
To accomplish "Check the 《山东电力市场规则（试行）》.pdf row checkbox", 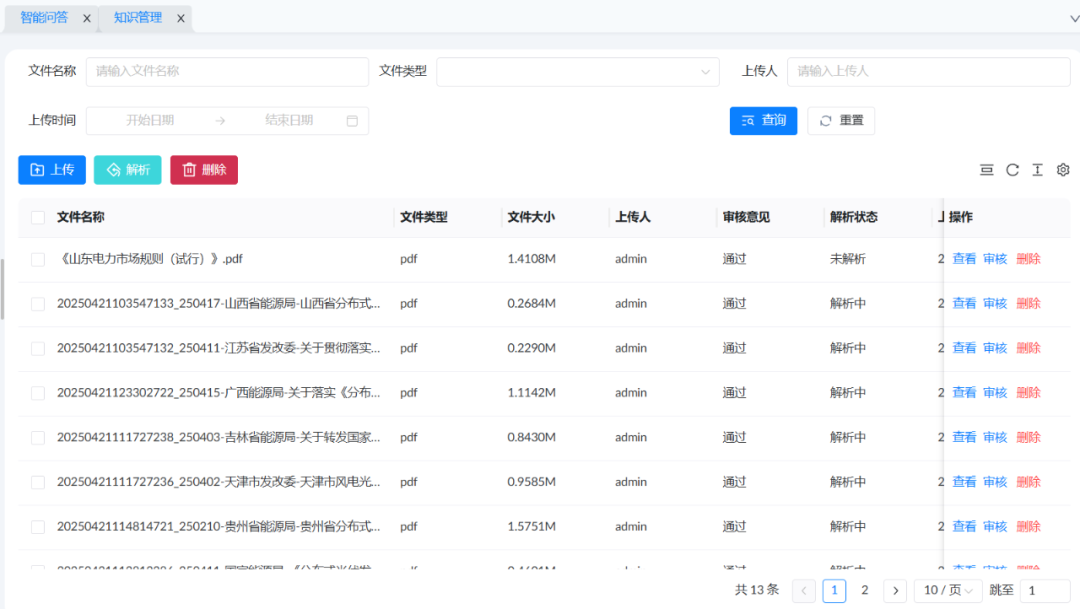I will pyautogui.click(x=38, y=259).
